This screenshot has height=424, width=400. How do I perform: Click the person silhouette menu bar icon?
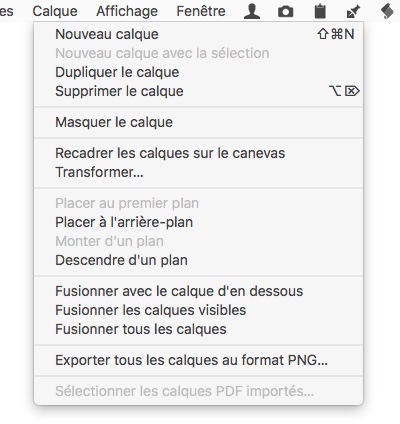pos(252,12)
